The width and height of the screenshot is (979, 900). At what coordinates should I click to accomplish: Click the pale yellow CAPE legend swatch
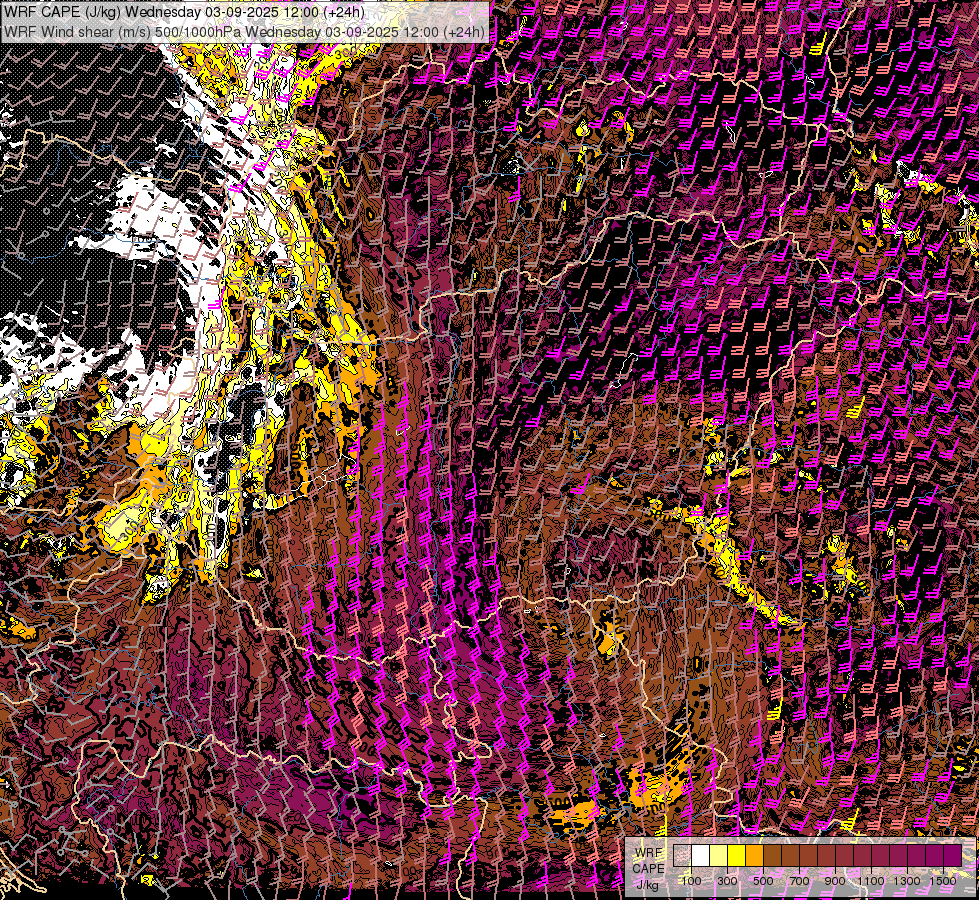(719, 855)
